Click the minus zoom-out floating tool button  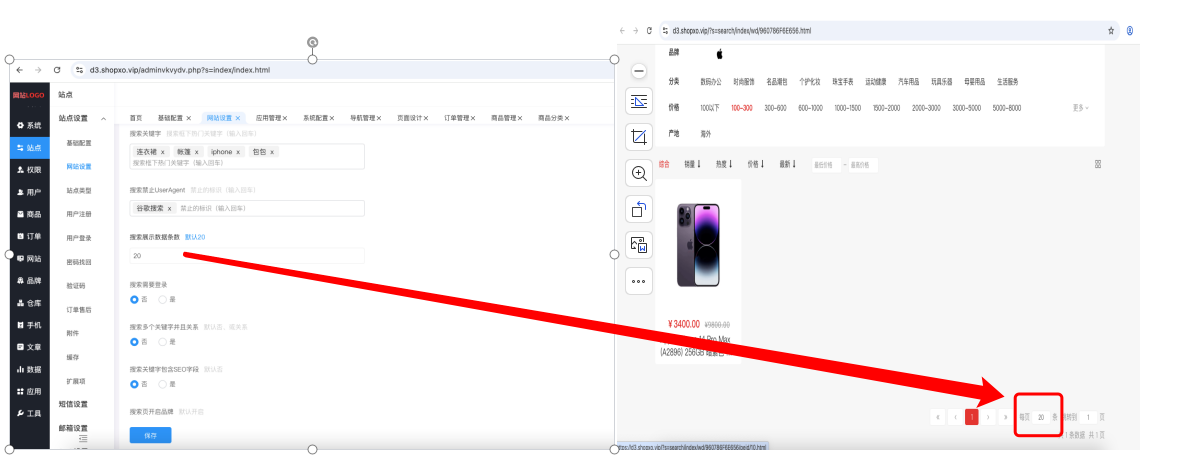(639, 71)
